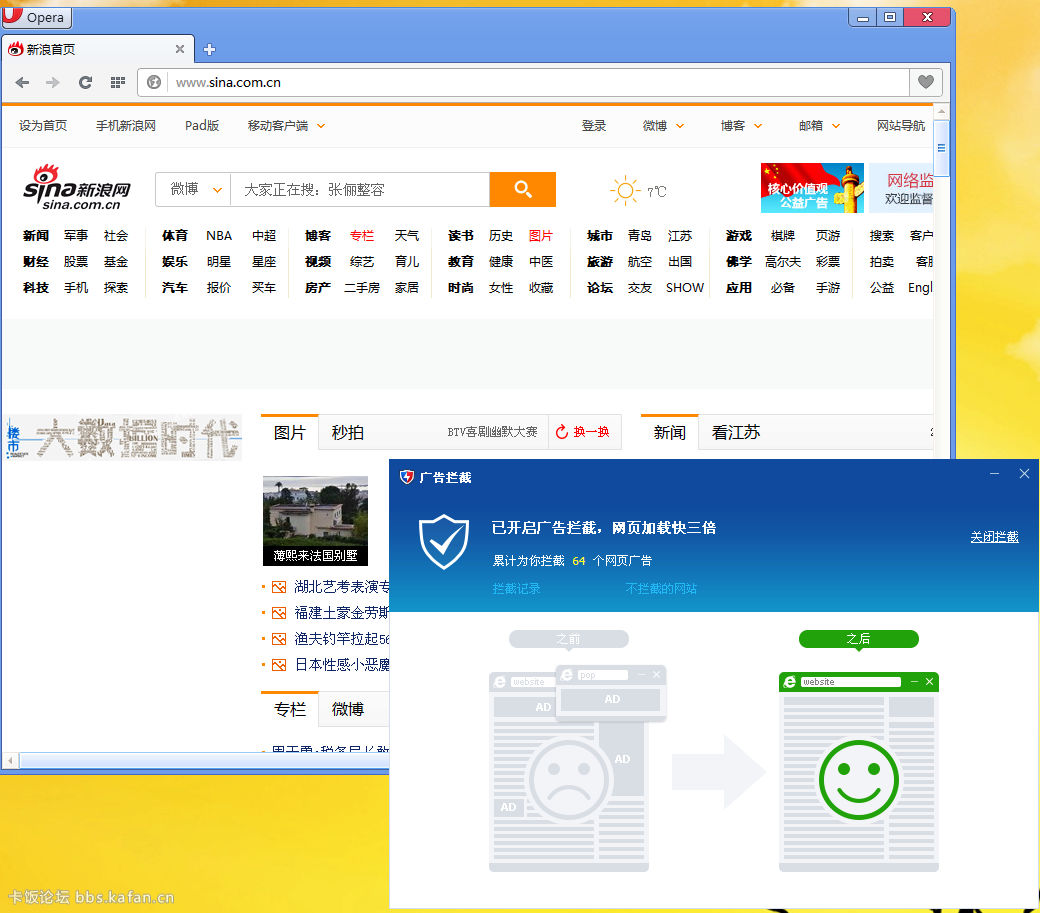1040x913 pixels.
Task: Open the 薄熙来法国别墅 photo thumbnail
Action: [x=315, y=520]
